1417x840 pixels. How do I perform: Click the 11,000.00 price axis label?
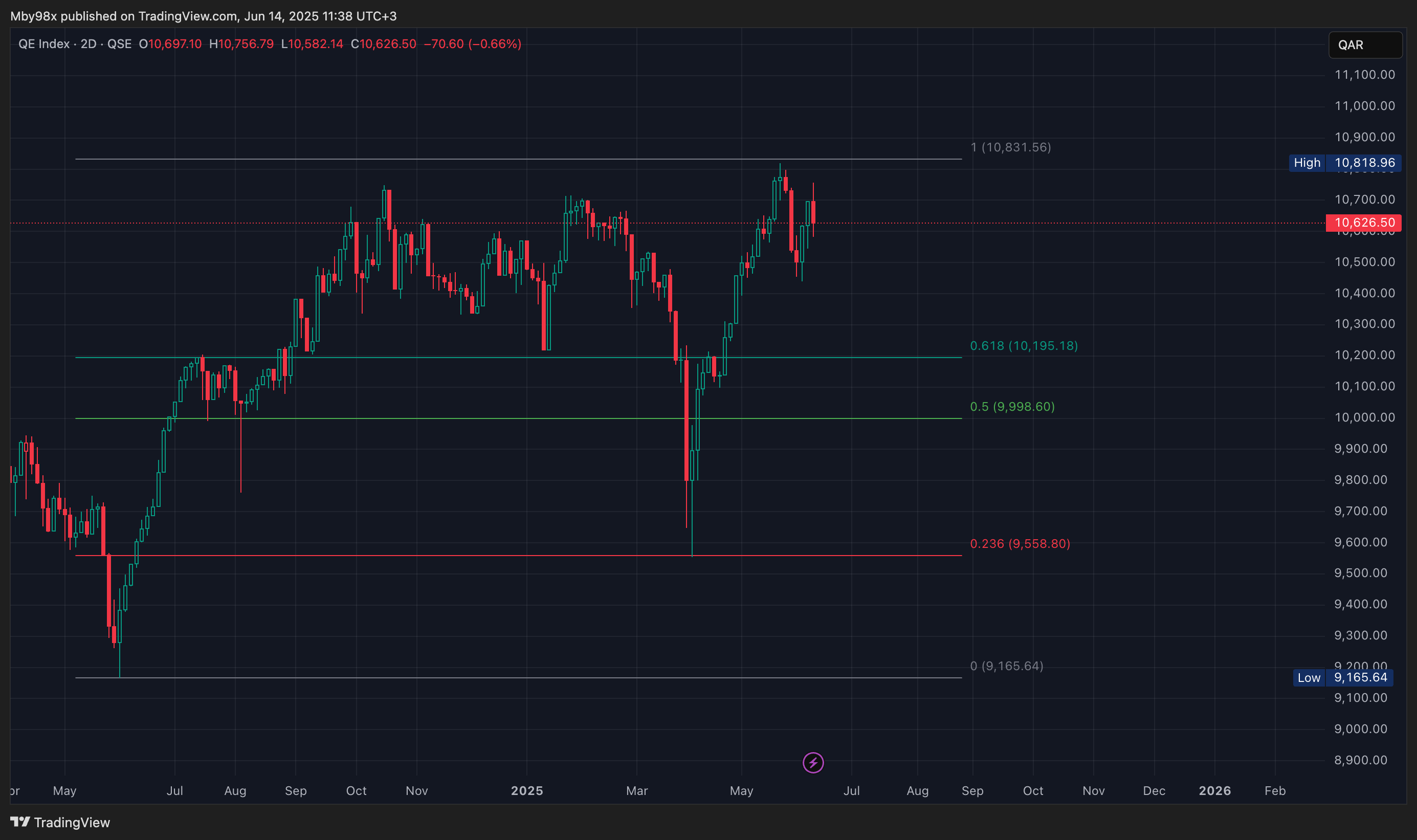(x=1364, y=105)
